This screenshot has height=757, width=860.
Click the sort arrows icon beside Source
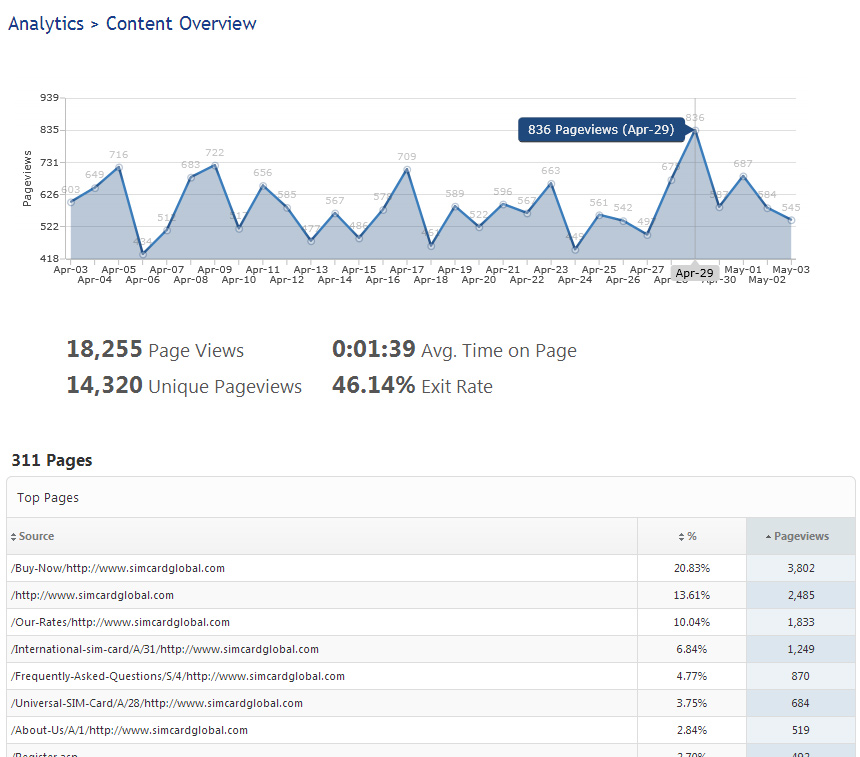(14, 537)
